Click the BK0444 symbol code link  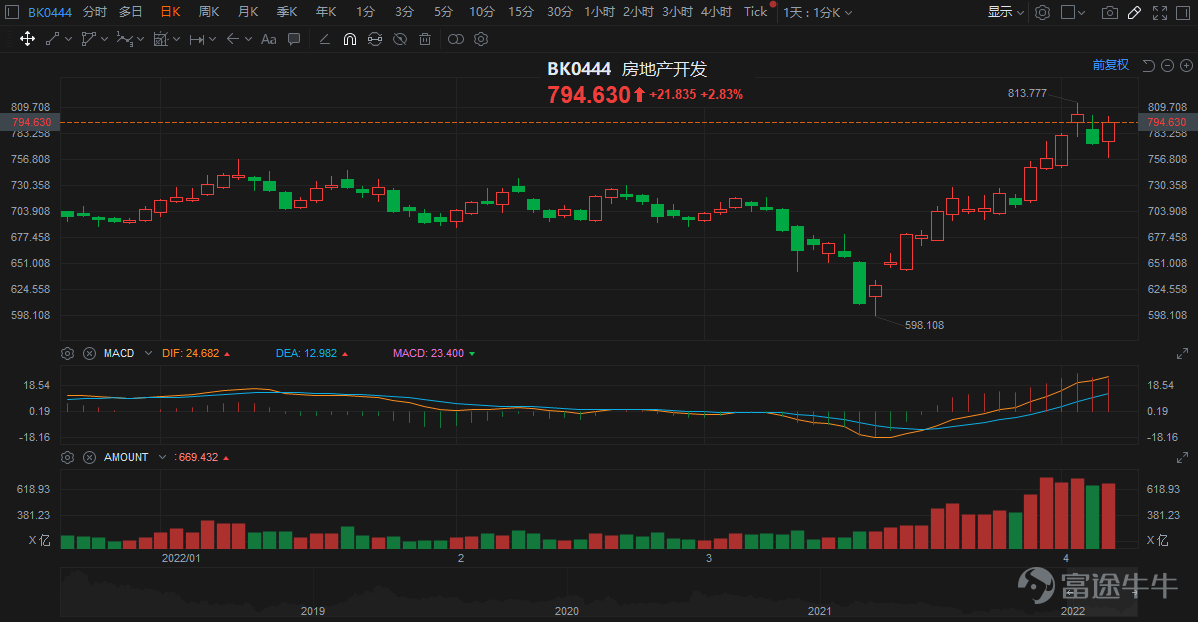[x=50, y=12]
